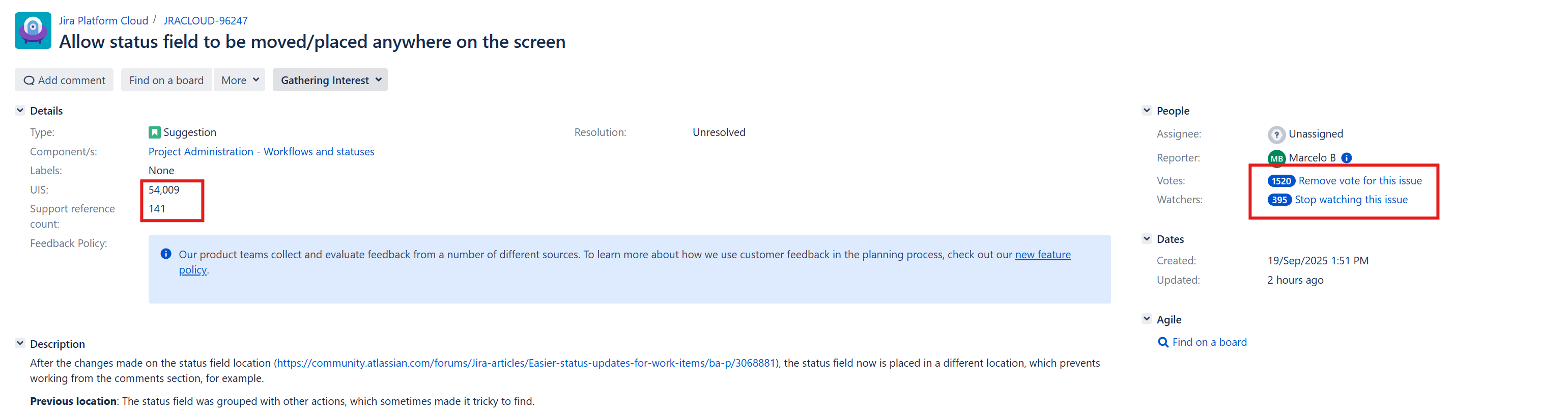
Task: Click the Jira Platform Cloud breadcrumb
Action: (x=103, y=20)
